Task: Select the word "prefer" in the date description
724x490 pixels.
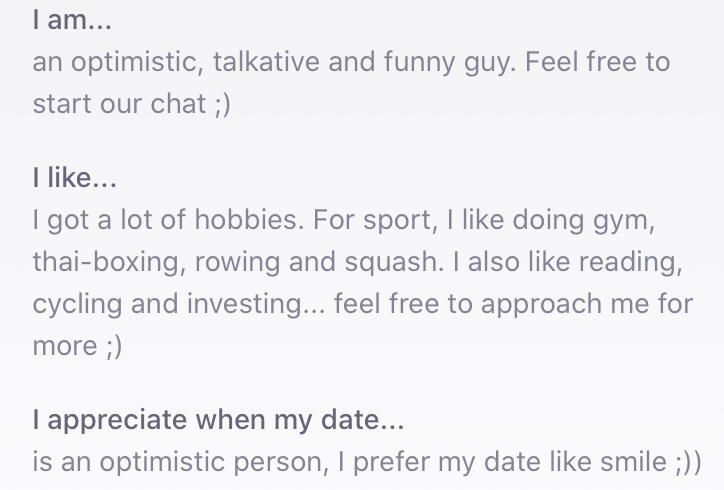Action: [x=391, y=462]
